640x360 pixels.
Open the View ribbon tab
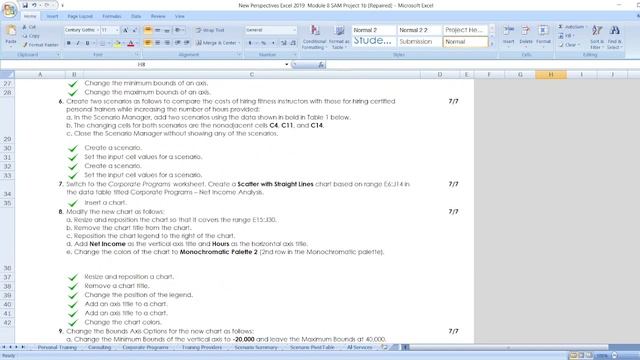coord(180,16)
